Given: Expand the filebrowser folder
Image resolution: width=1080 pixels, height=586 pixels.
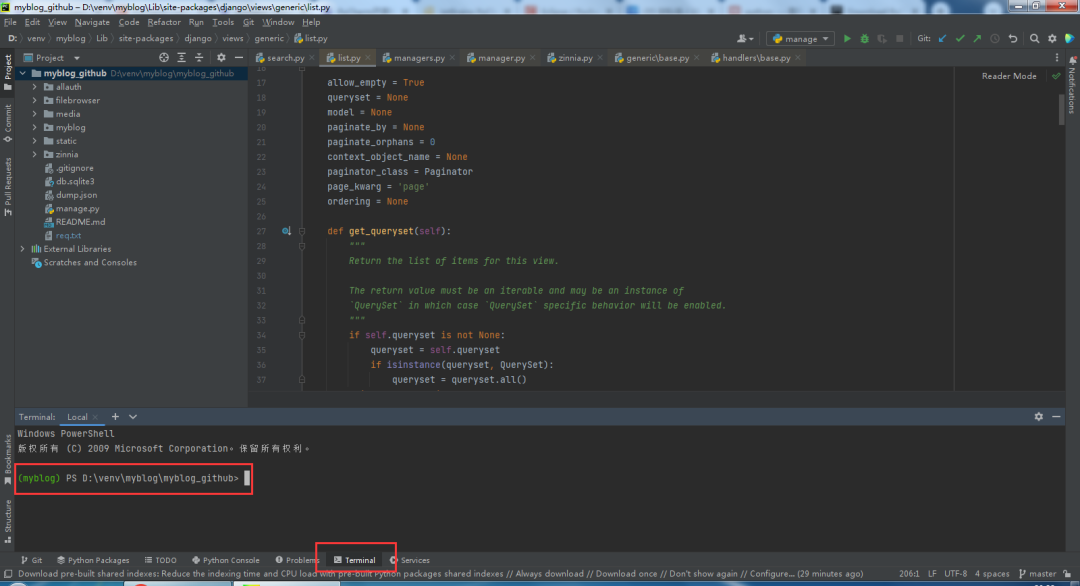Looking at the screenshot, I should pos(35,101).
